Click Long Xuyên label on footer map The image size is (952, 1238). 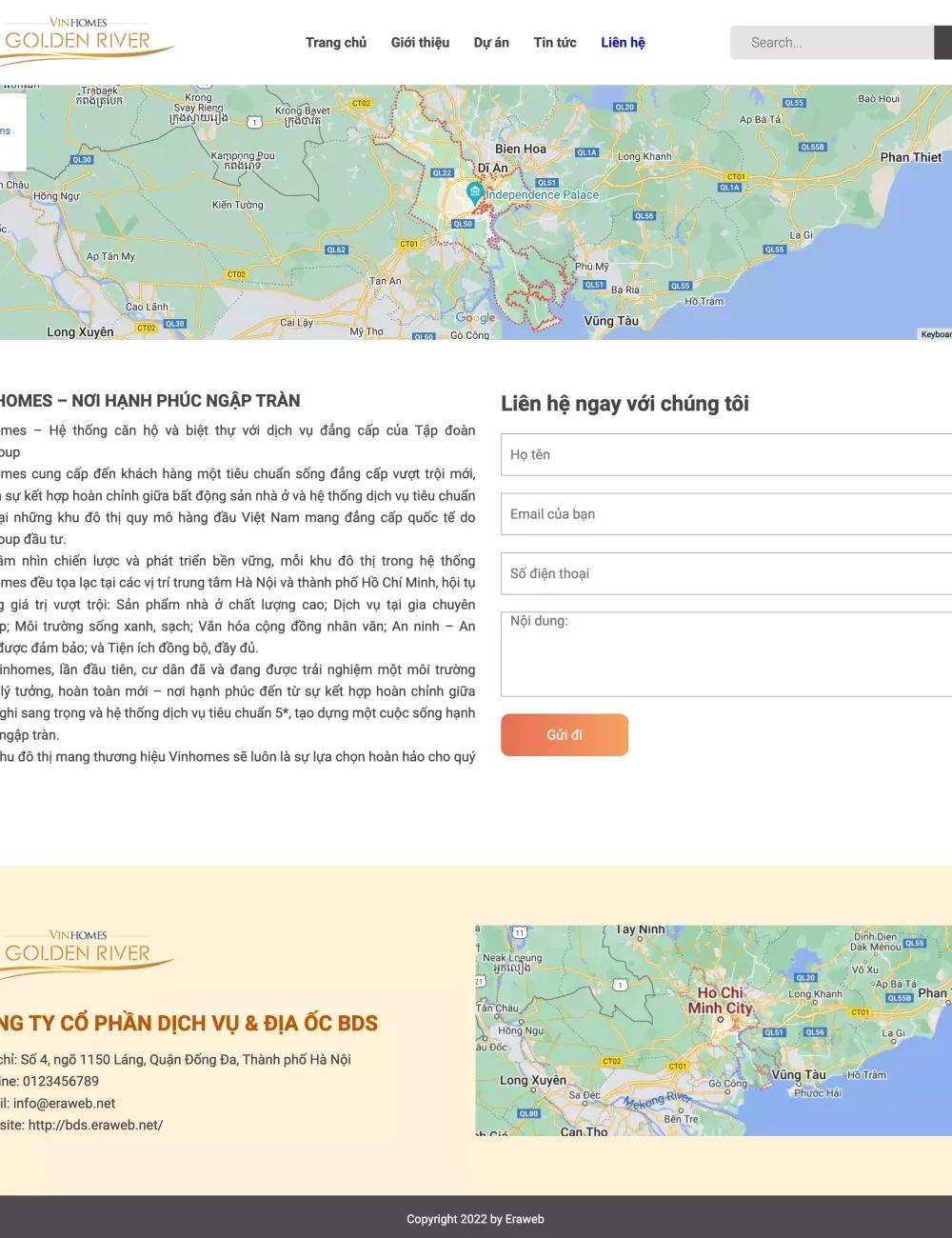pos(533,1080)
